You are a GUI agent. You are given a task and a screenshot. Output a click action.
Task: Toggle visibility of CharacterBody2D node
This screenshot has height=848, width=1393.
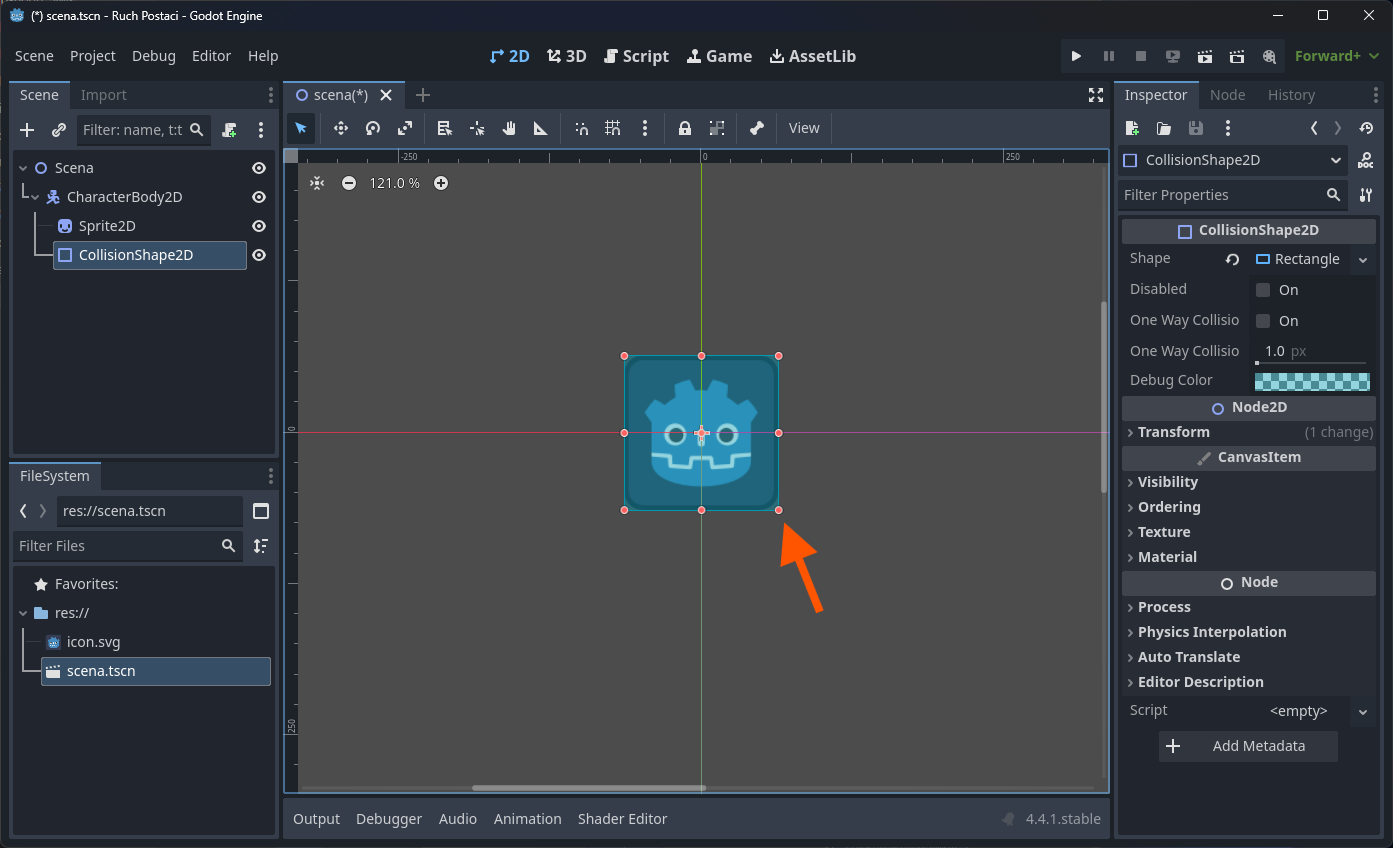pos(259,197)
